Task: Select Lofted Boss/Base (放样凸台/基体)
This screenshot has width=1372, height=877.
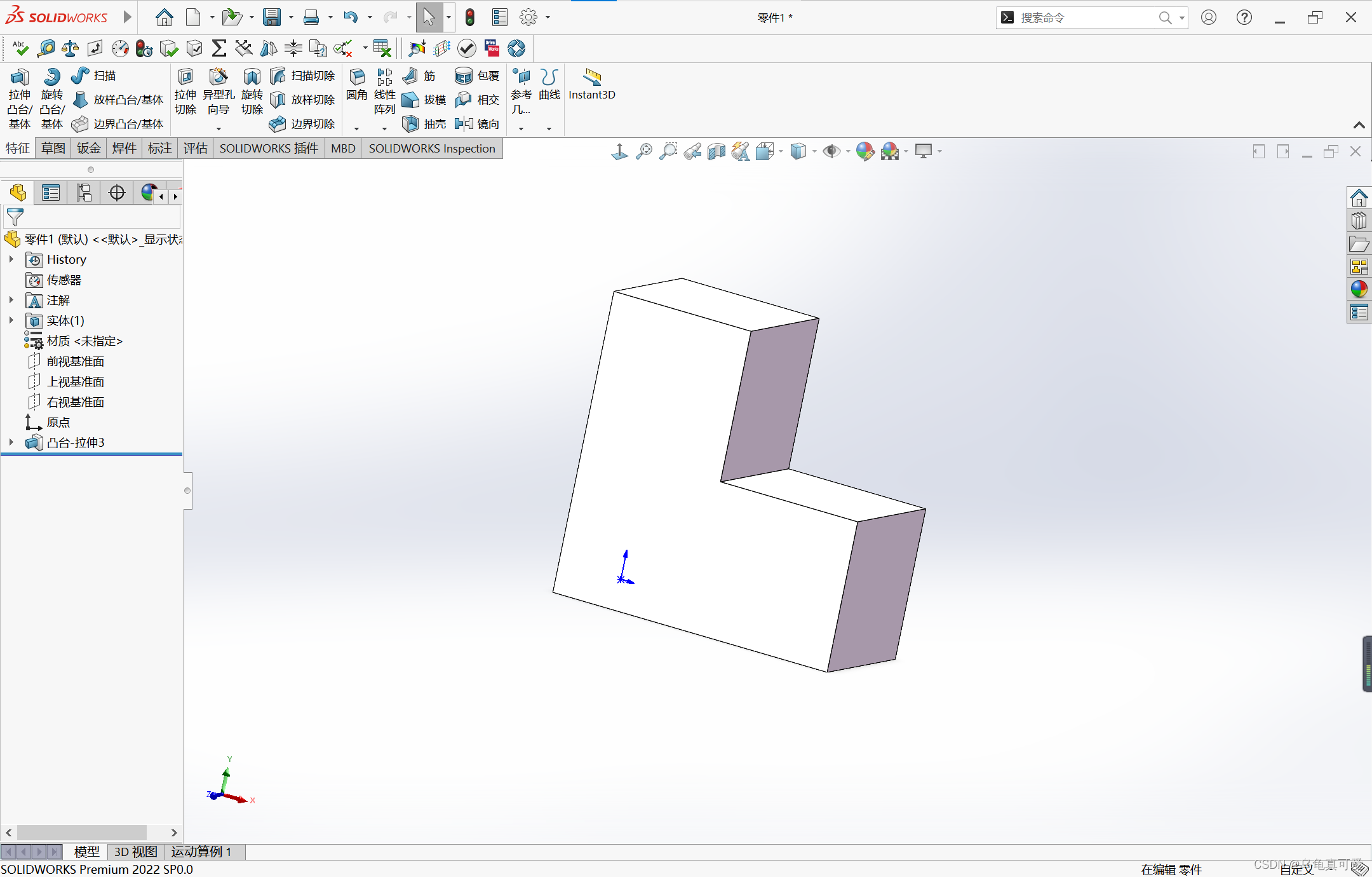Action: (x=118, y=100)
